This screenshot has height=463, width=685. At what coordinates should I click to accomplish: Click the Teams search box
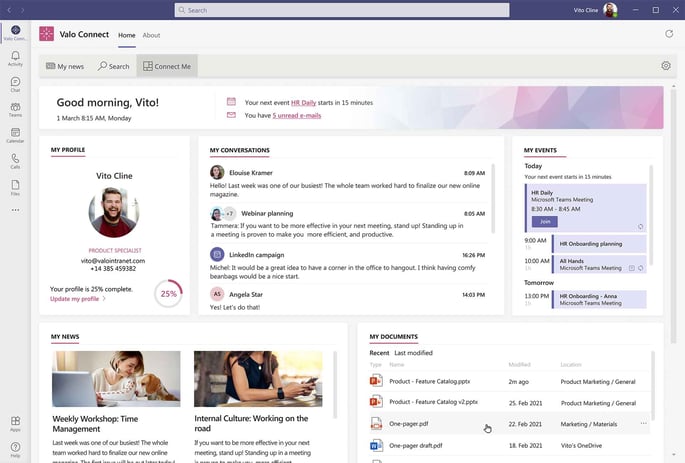pos(342,10)
